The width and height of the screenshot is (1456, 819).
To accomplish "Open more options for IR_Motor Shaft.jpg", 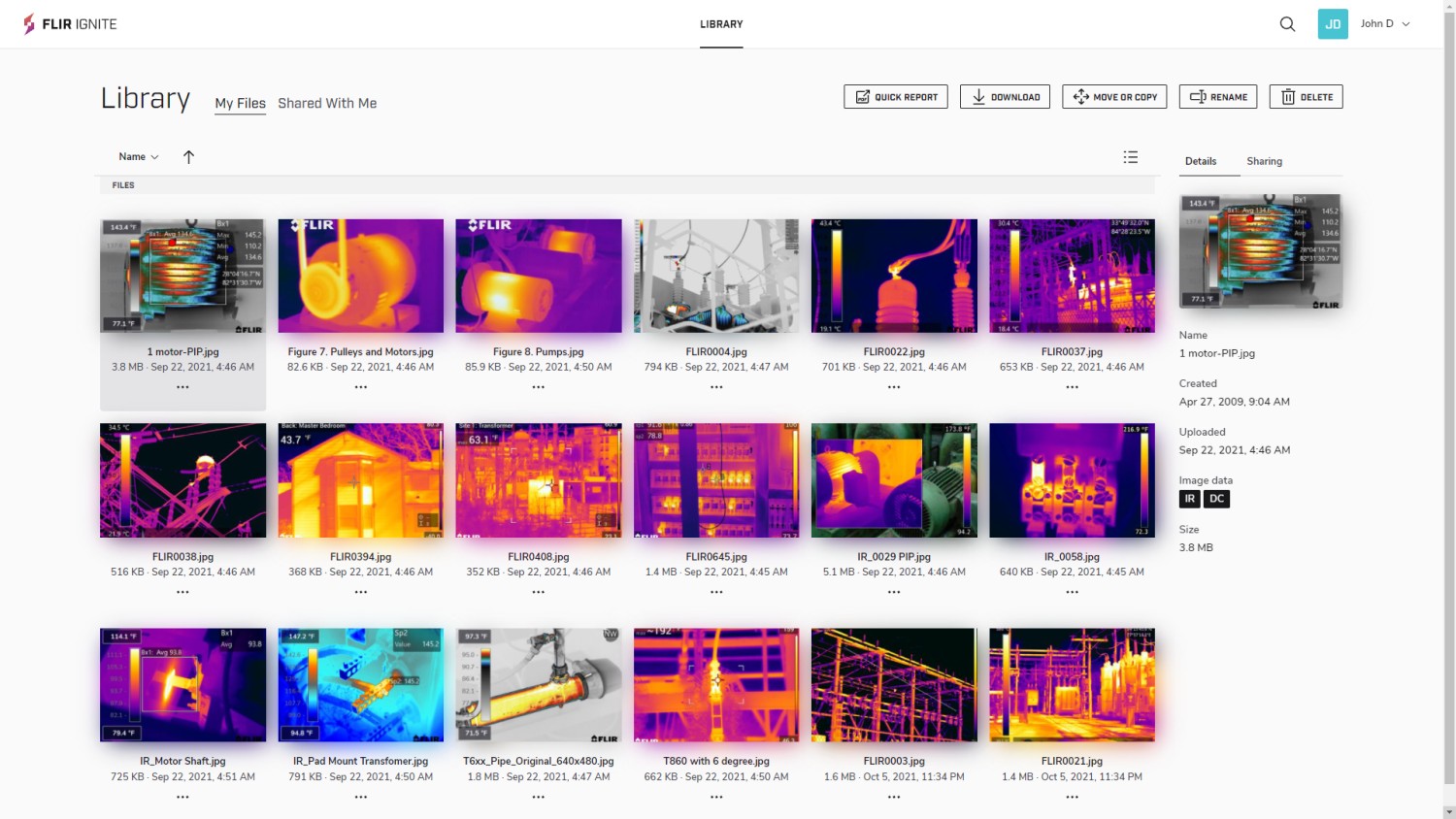I will click(x=182, y=797).
